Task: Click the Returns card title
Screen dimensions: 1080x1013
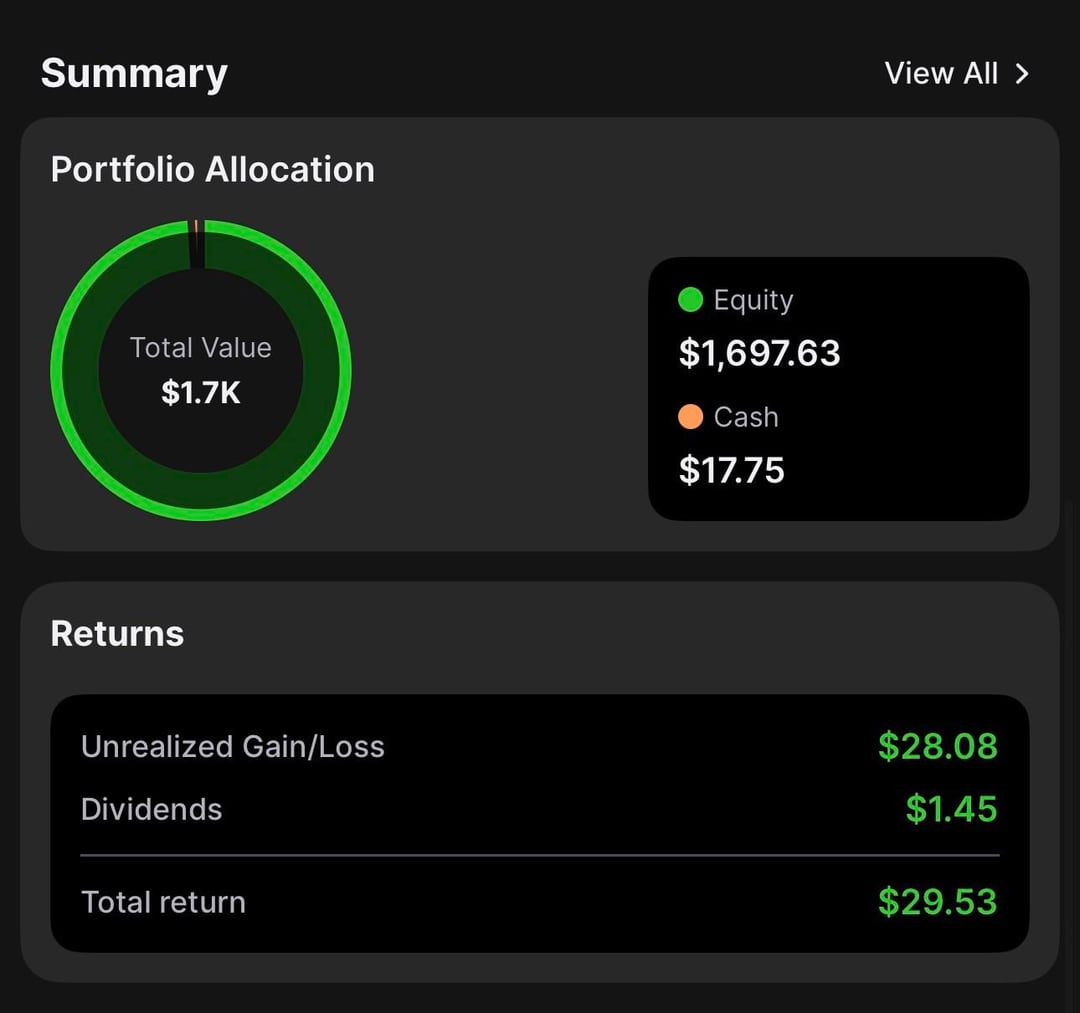Action: click(x=117, y=634)
